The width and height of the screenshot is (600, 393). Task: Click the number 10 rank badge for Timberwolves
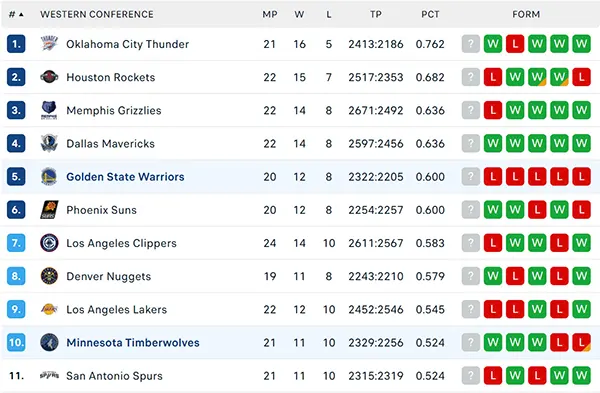[16, 342]
